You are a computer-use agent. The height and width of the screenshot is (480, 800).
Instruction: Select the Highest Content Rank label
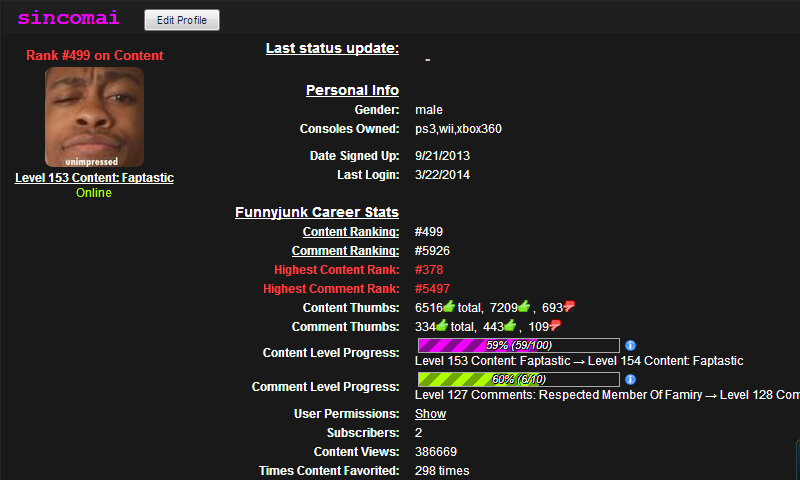(x=336, y=269)
